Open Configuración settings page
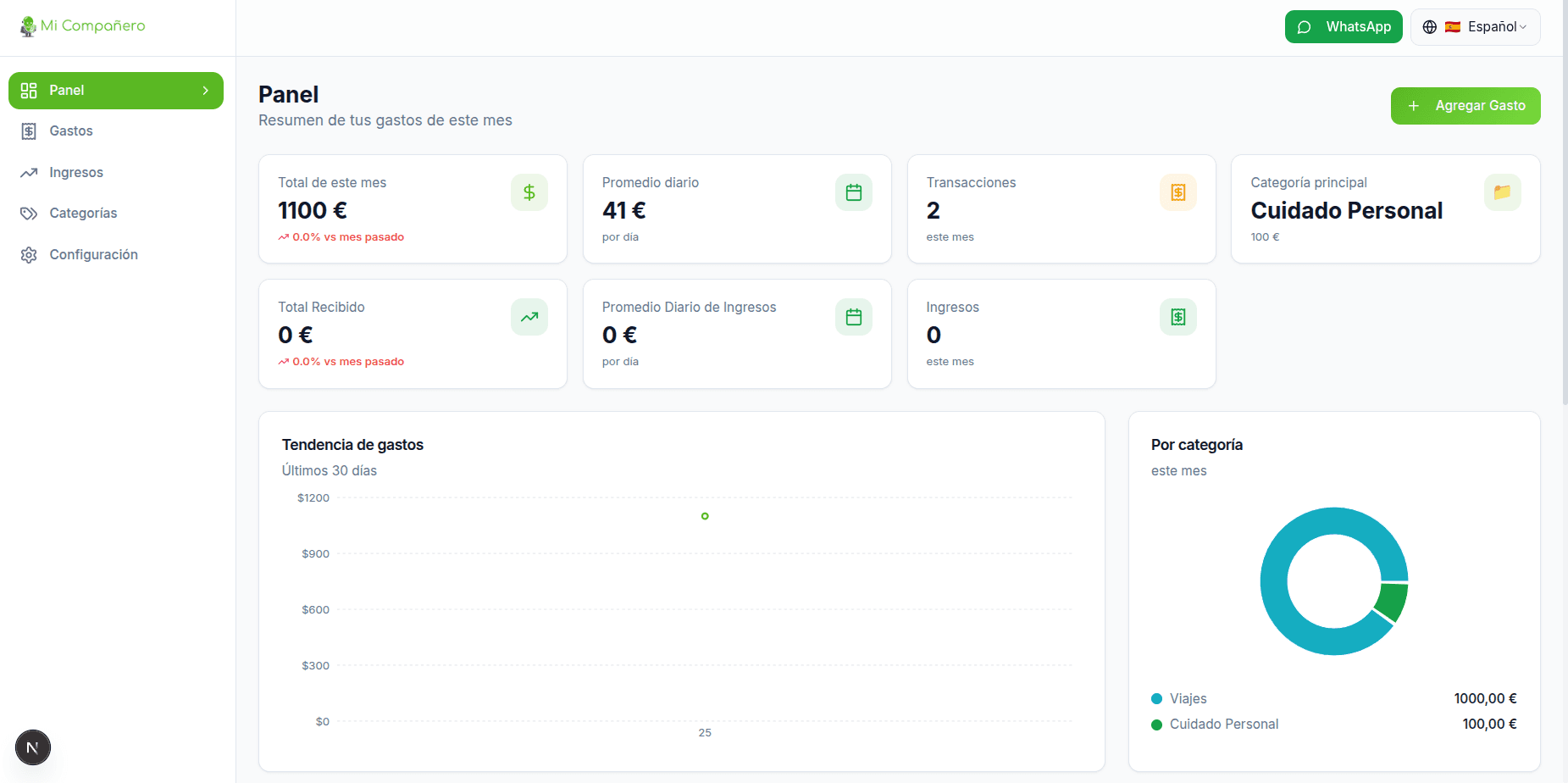Viewport: 1568px width, 783px height. point(93,255)
